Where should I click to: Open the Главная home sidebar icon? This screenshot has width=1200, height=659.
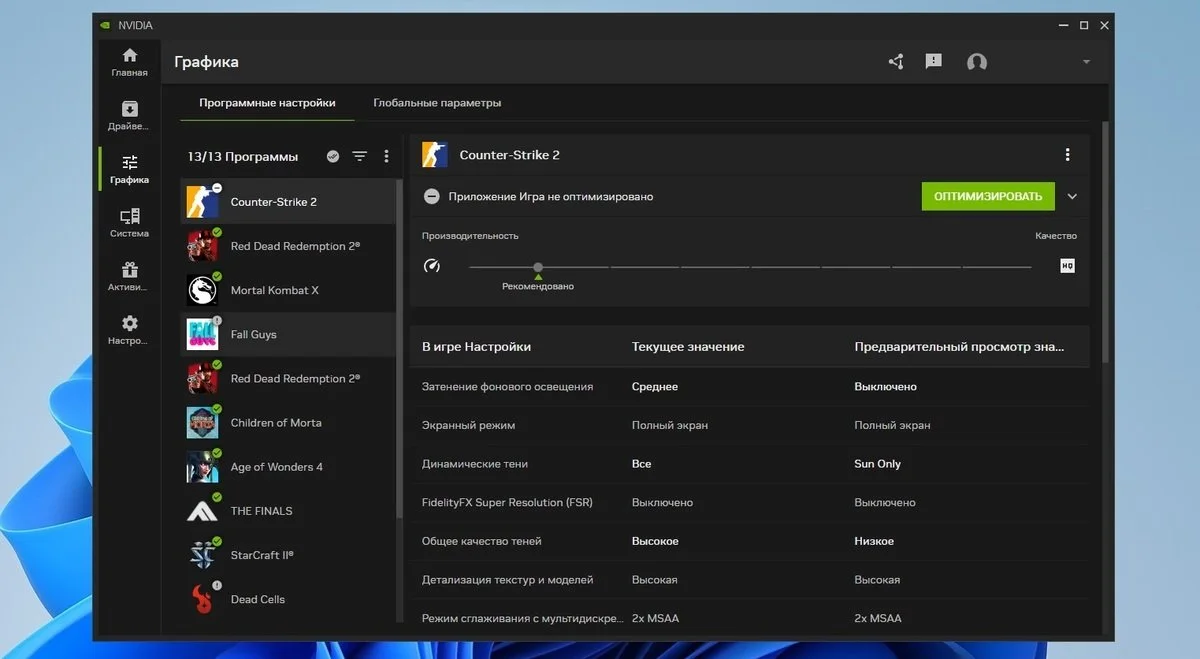(129, 62)
